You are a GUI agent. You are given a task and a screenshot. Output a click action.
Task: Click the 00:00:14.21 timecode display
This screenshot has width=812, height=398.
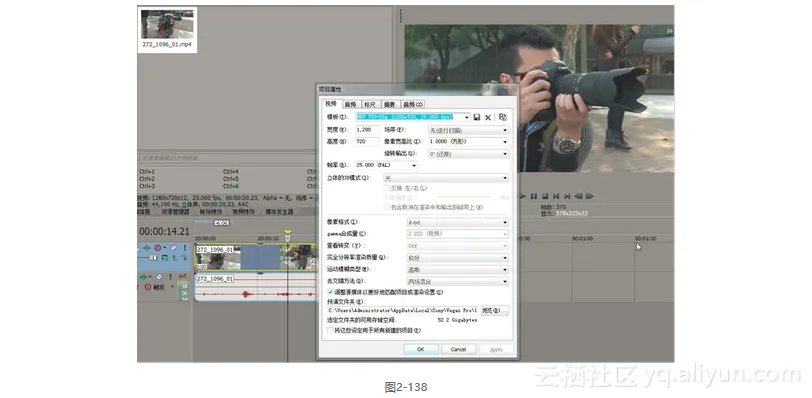point(164,231)
